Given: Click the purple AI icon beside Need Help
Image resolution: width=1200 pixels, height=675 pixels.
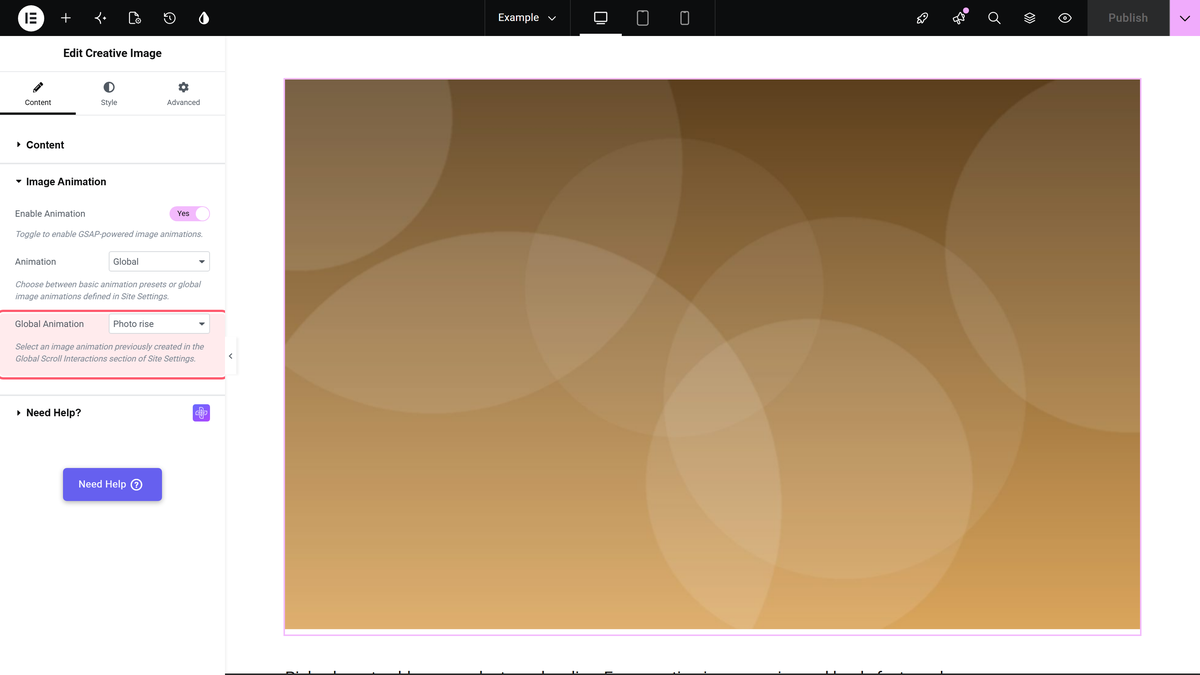Looking at the screenshot, I should [x=201, y=413].
